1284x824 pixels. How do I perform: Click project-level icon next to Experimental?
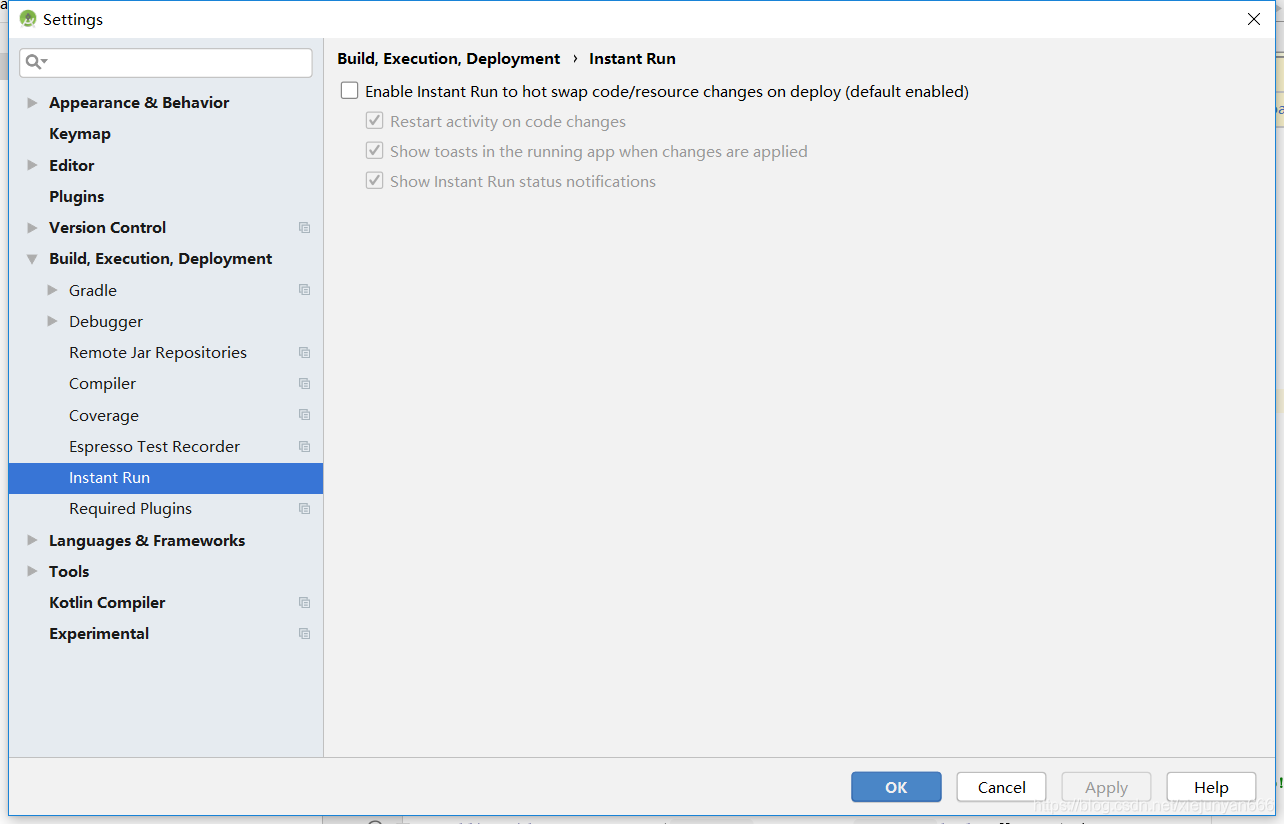click(x=305, y=634)
